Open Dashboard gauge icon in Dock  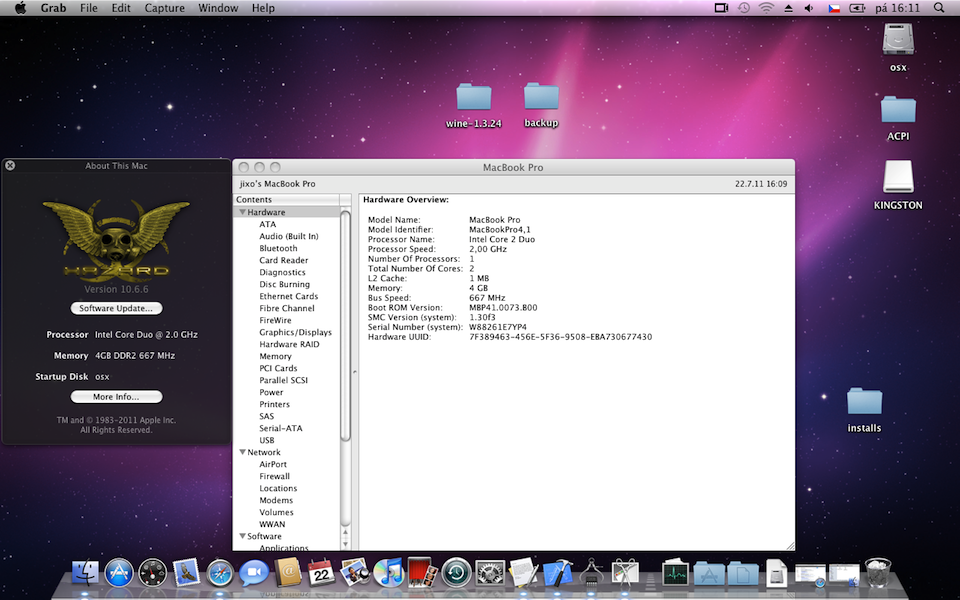(152, 573)
